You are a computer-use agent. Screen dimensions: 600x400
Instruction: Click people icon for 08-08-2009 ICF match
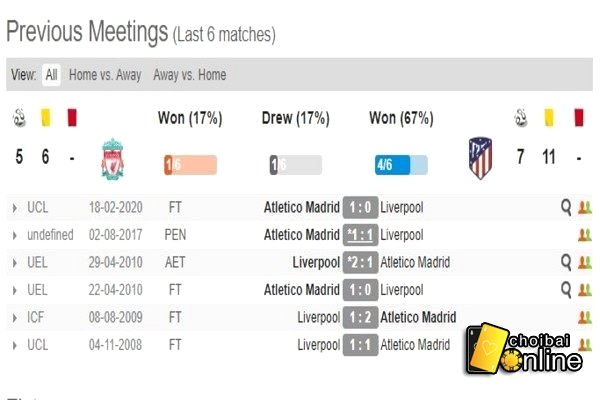point(585,317)
